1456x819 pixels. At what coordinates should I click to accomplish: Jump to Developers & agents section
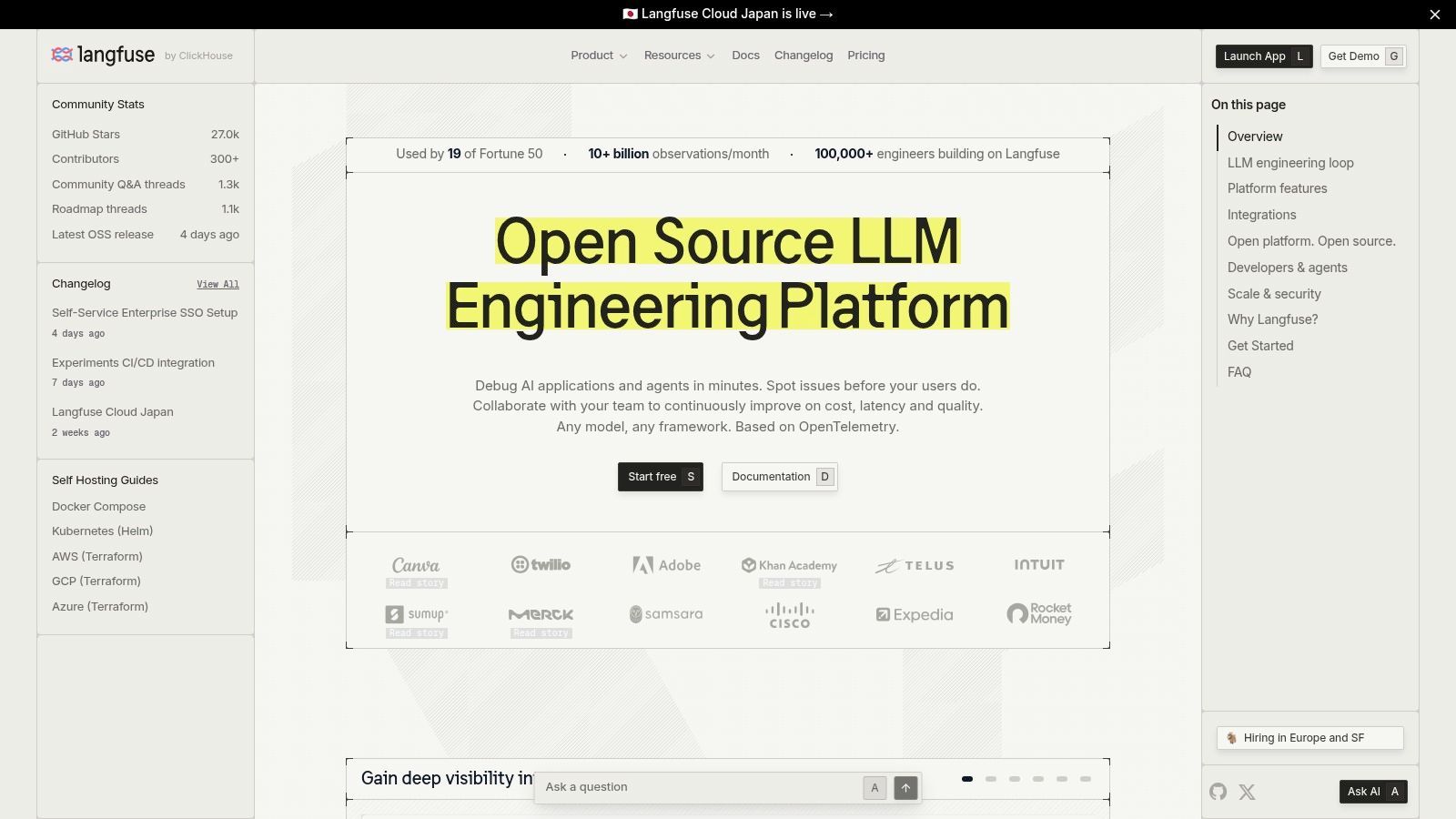1287,268
